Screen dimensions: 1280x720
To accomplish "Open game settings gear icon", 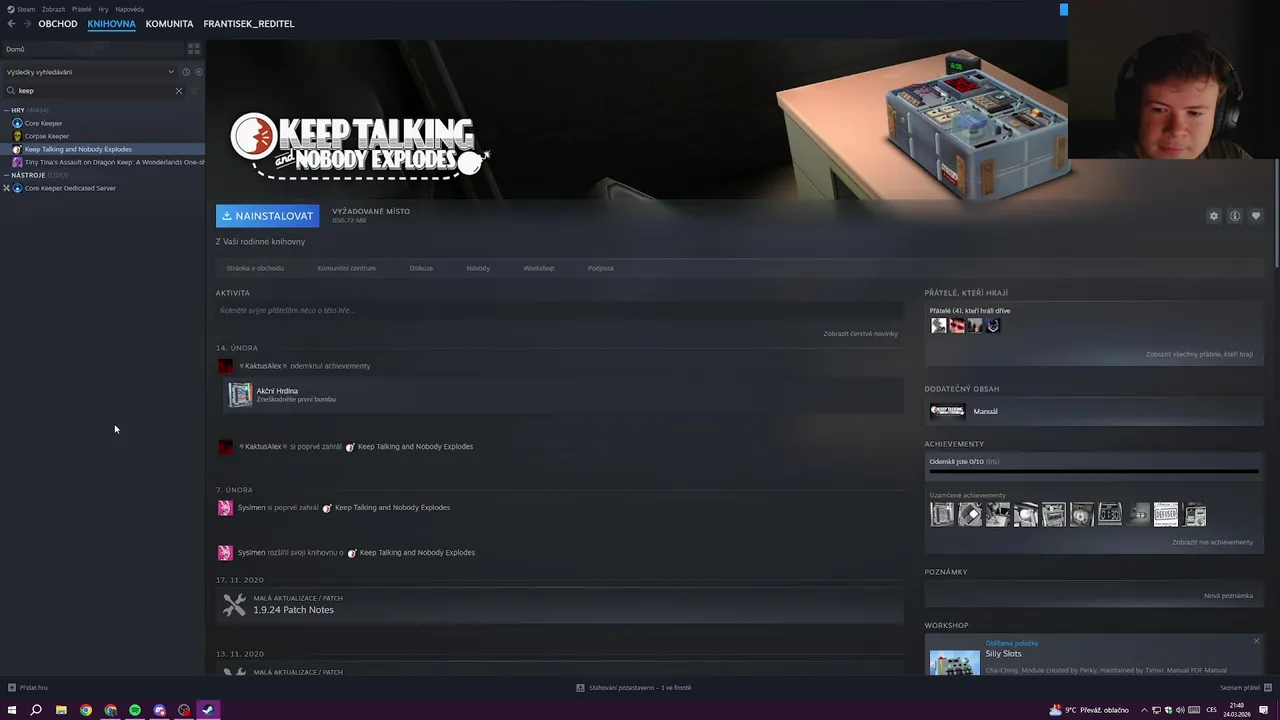I will (x=1214, y=216).
